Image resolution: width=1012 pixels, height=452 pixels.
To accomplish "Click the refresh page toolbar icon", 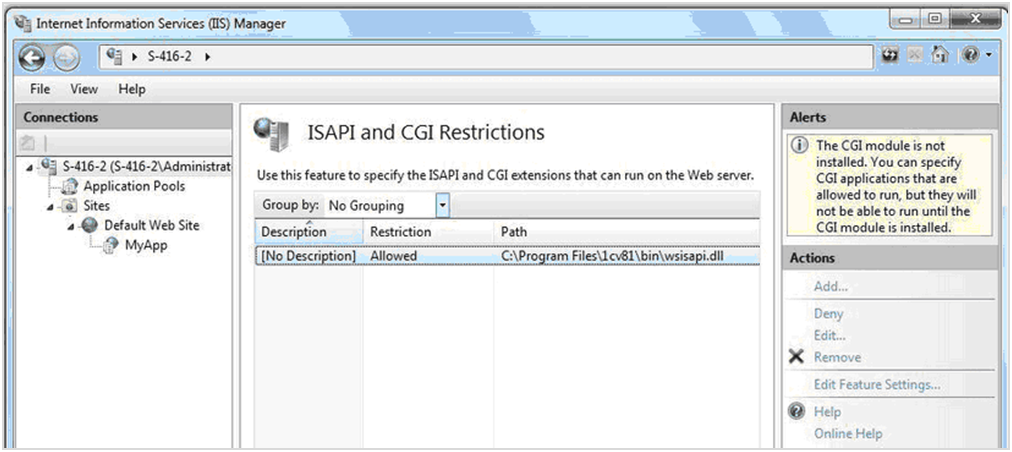I will coord(890,56).
